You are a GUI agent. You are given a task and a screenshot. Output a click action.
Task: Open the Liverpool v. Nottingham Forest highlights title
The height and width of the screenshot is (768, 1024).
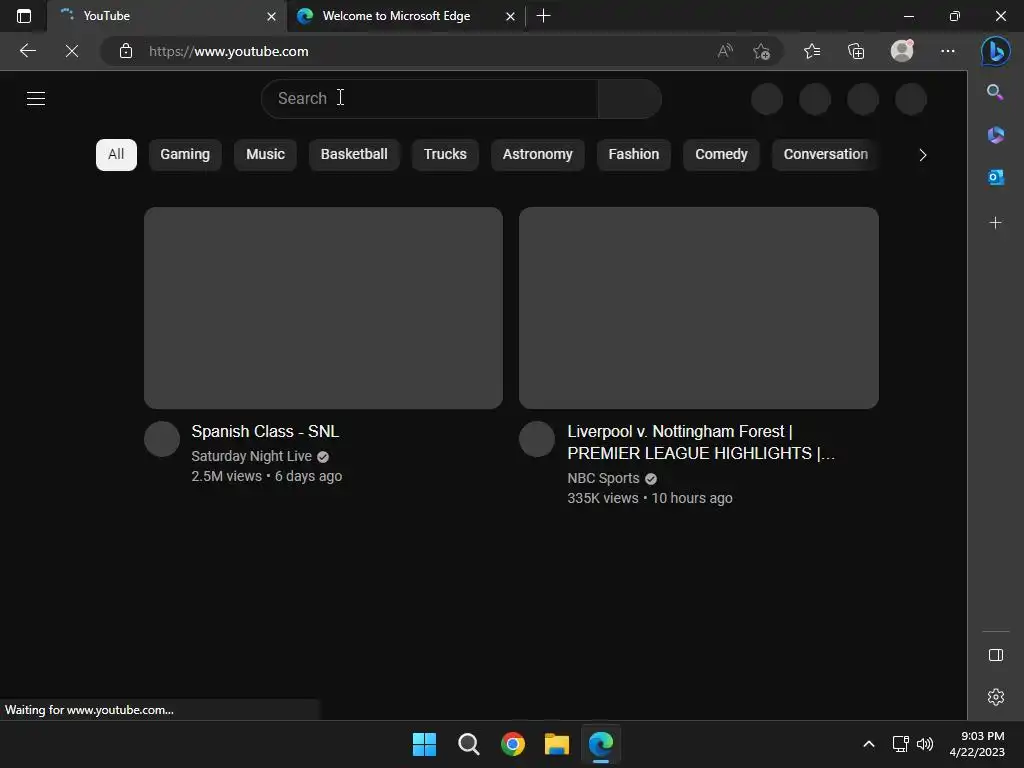tap(701, 442)
